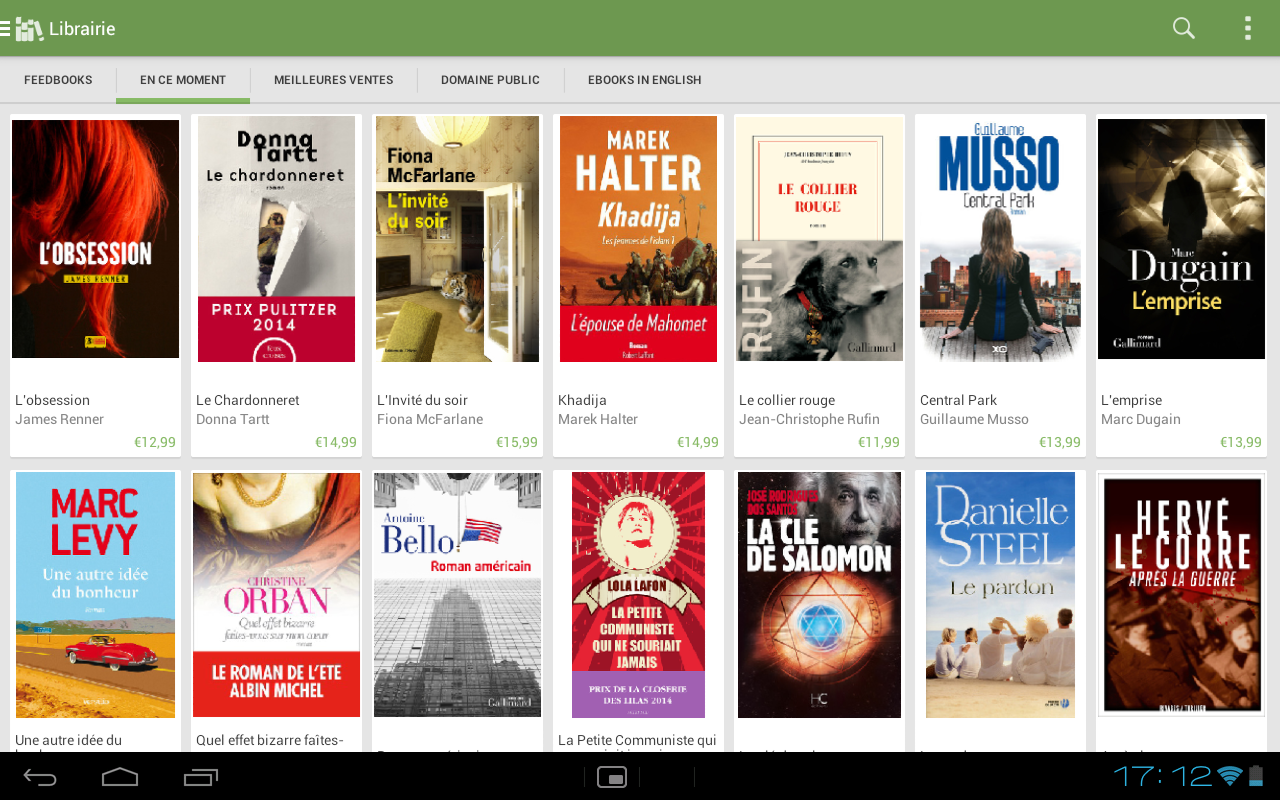This screenshot has height=800, width=1280.
Task: Open the recent apps button
Action: click(x=200, y=776)
